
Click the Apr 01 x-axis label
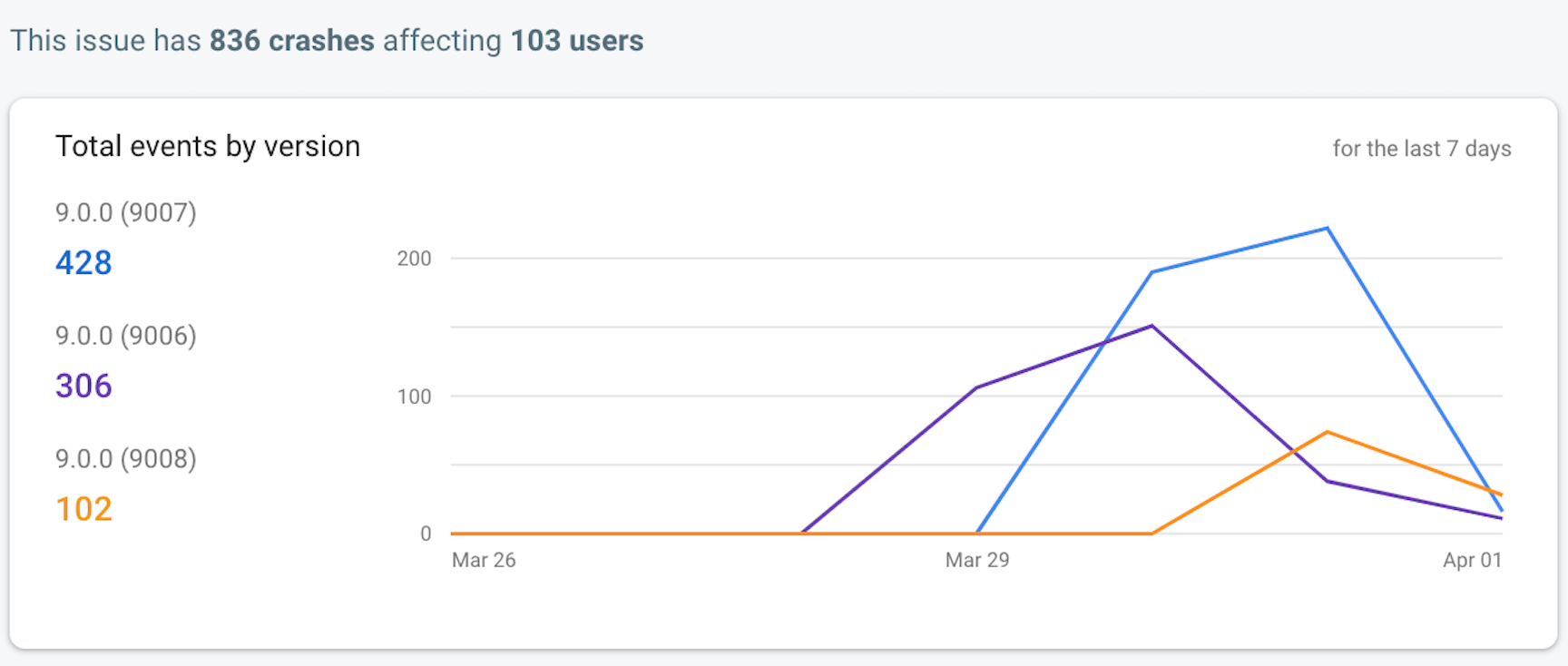tap(1472, 560)
